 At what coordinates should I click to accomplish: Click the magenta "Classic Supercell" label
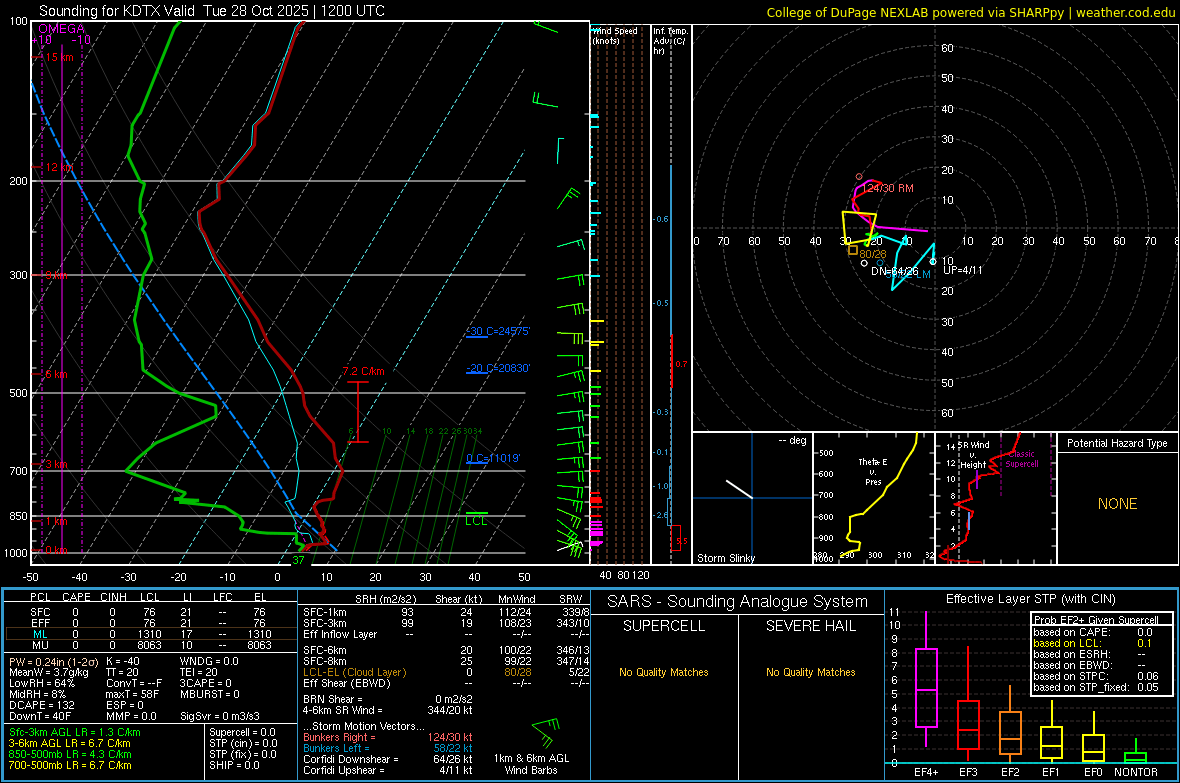1022,459
